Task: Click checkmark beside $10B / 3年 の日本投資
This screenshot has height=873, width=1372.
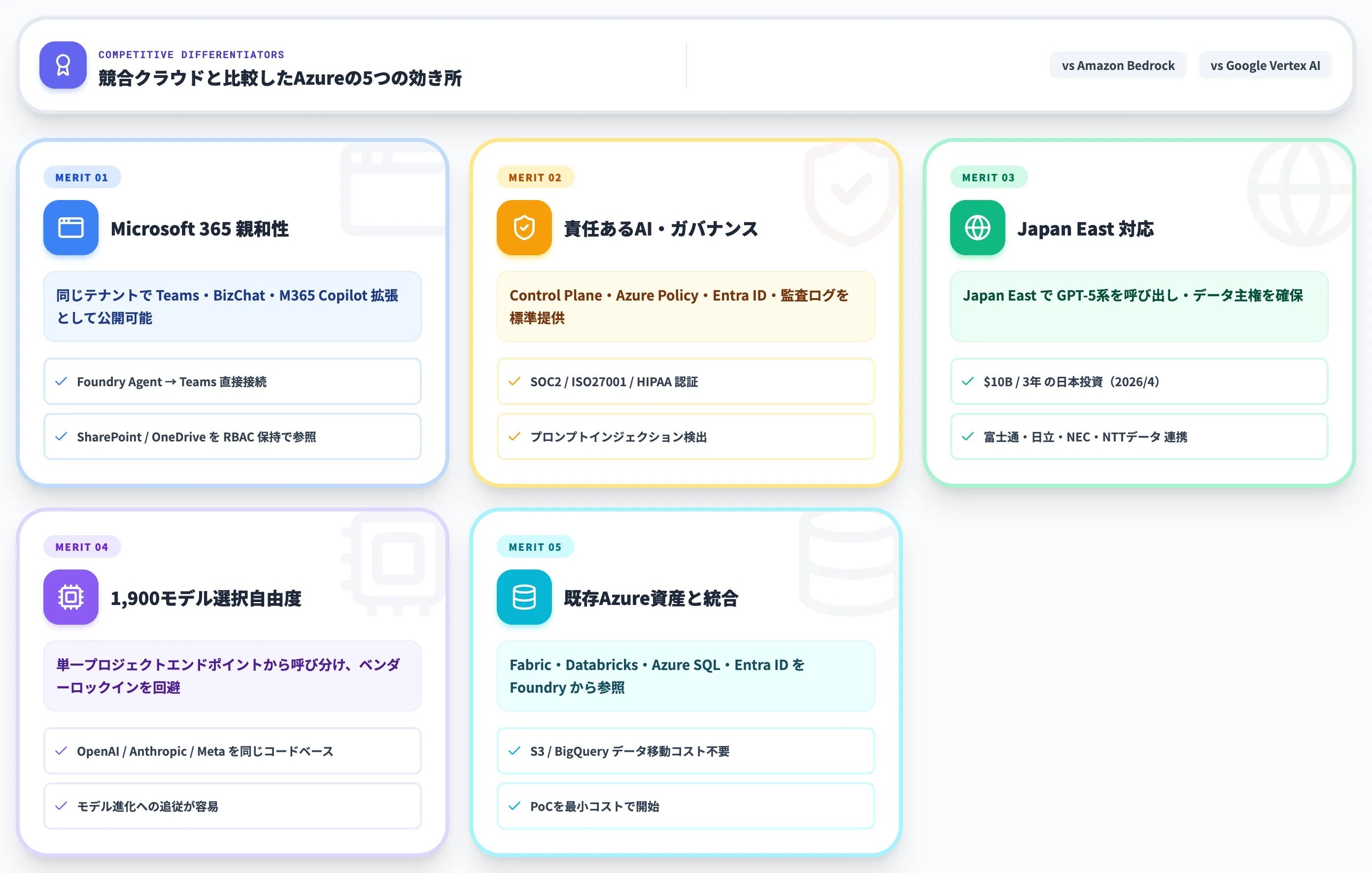Action: point(968,381)
